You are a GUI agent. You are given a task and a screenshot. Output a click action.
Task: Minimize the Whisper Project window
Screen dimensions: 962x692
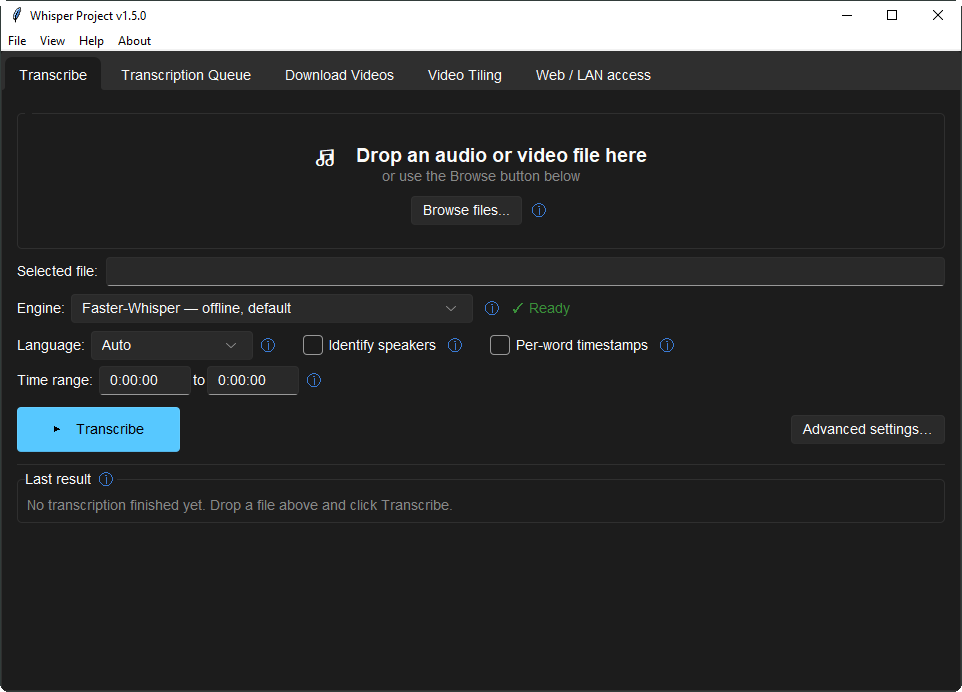point(847,15)
